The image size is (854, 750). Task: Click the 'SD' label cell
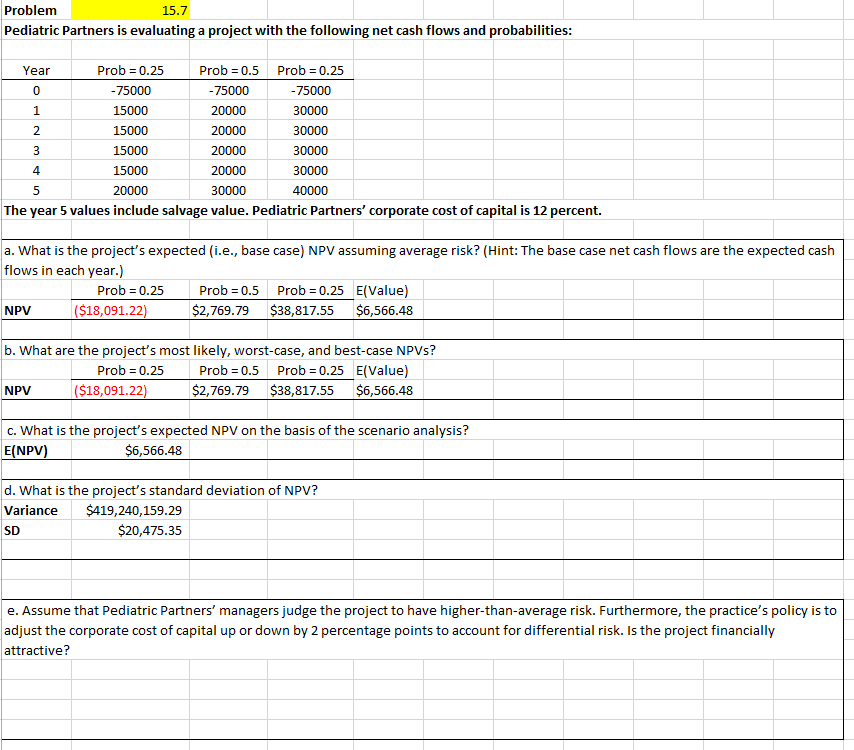(x=36, y=531)
